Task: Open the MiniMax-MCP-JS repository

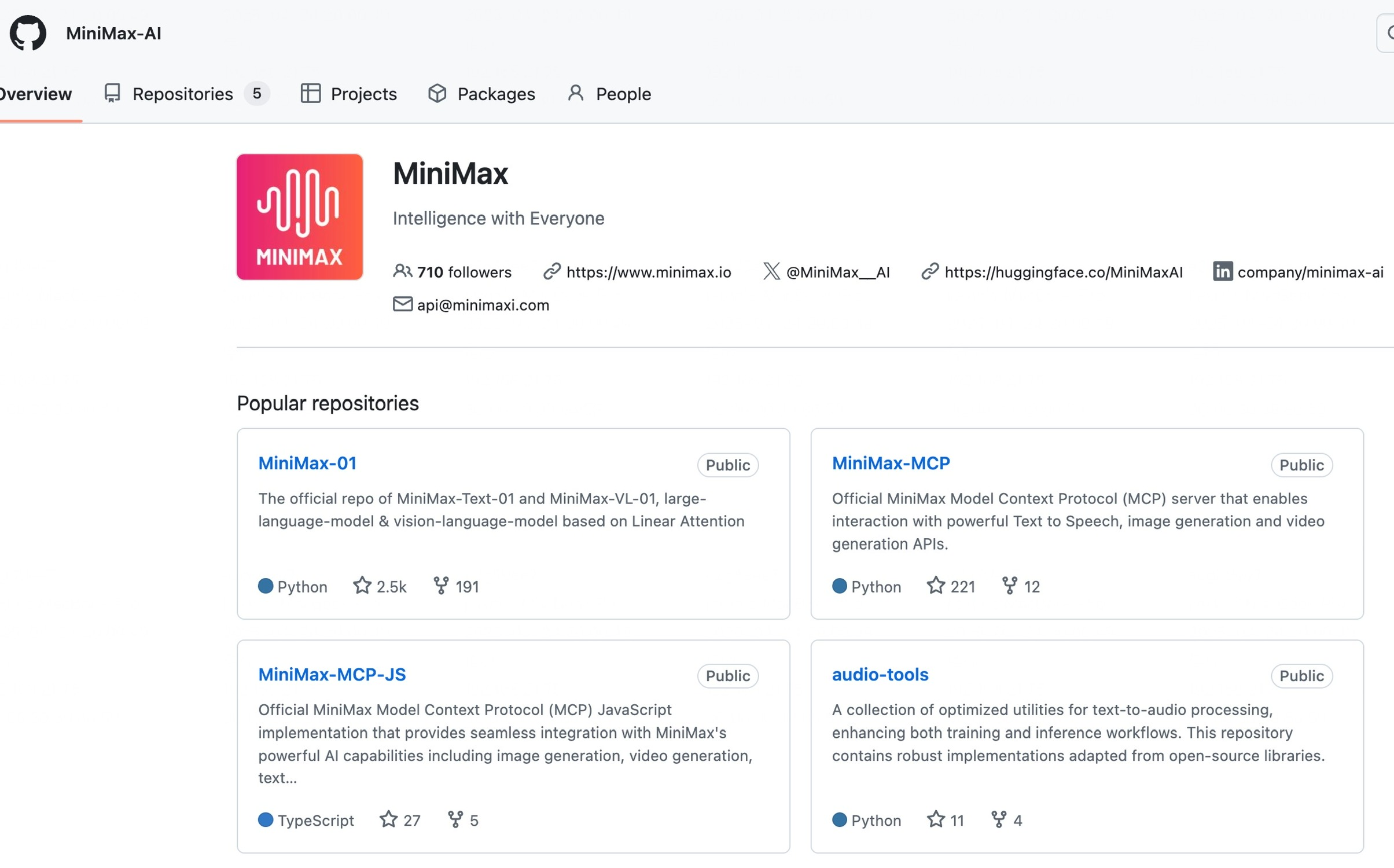Action: [x=332, y=674]
